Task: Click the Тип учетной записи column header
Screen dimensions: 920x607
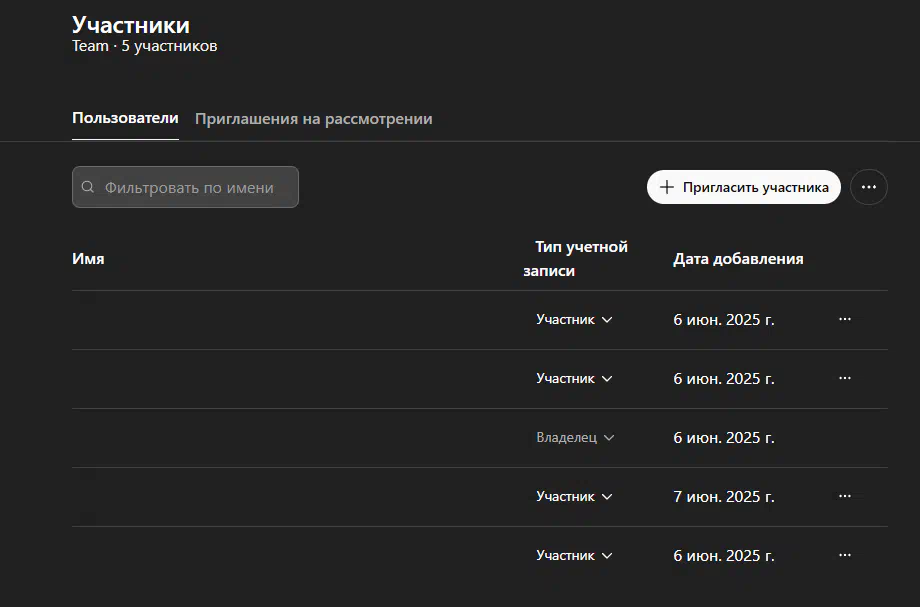Action: [576, 259]
